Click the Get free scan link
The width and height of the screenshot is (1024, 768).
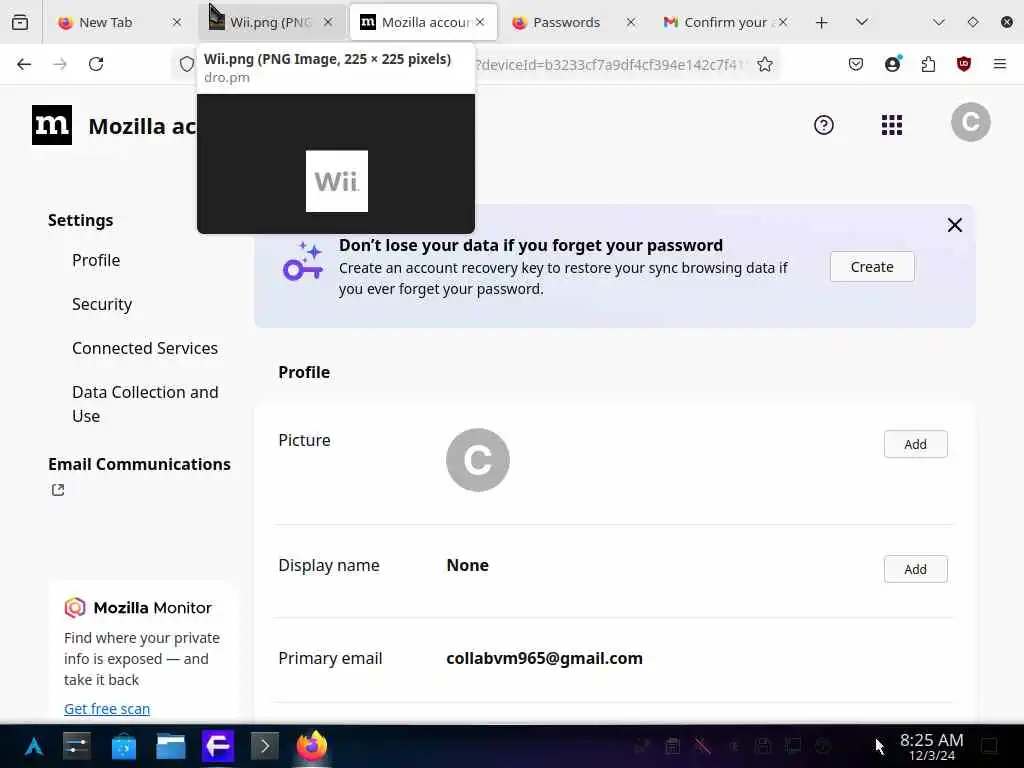107,709
